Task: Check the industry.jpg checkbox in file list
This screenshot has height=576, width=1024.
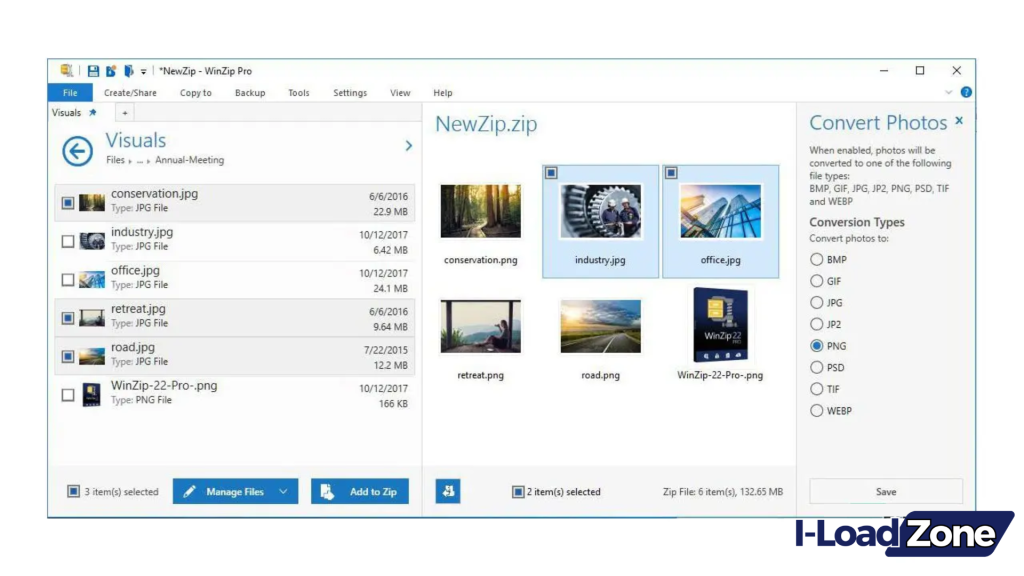Action: (x=68, y=242)
